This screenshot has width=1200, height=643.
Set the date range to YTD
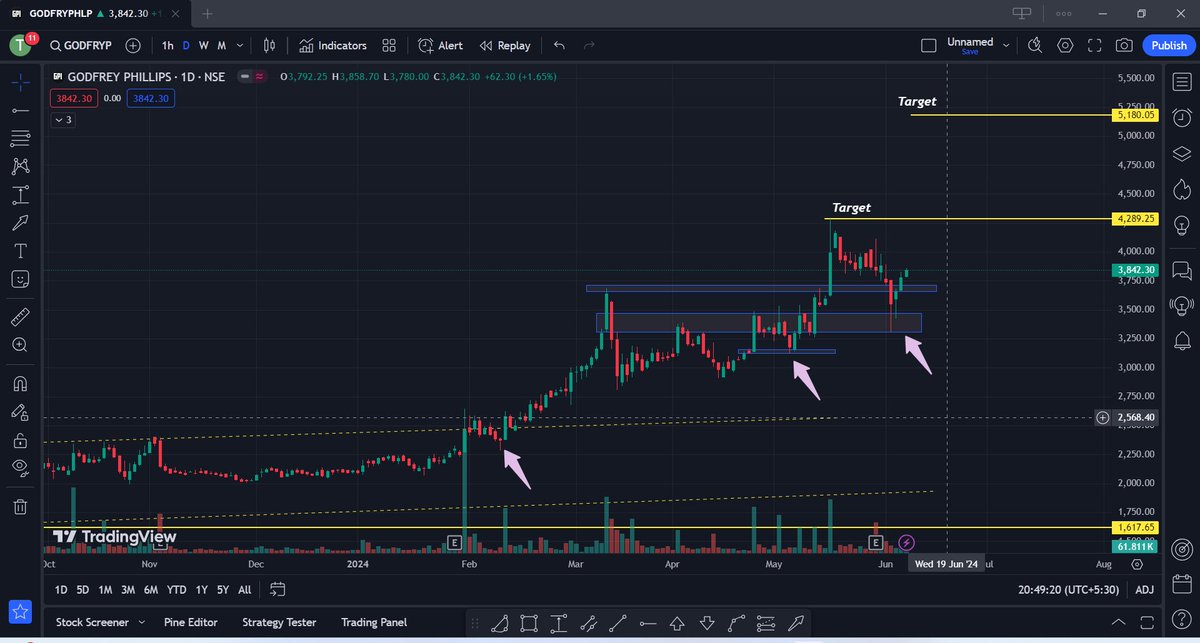176,590
